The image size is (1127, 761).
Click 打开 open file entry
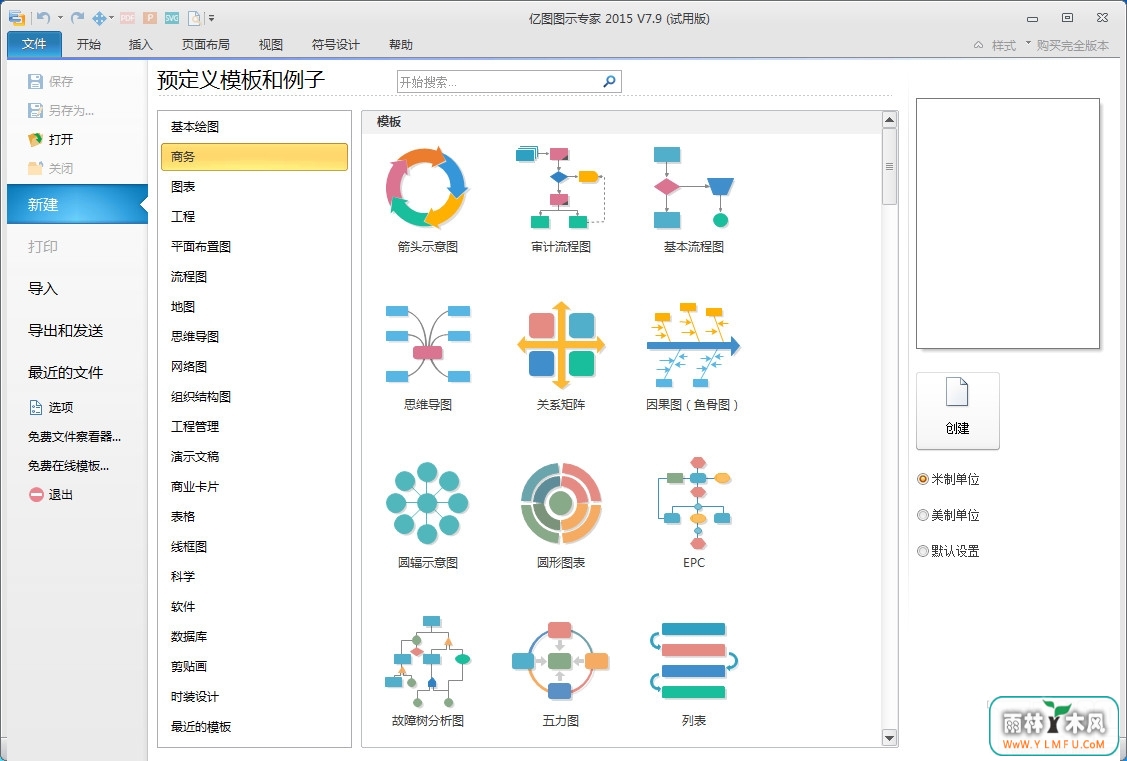[50, 139]
